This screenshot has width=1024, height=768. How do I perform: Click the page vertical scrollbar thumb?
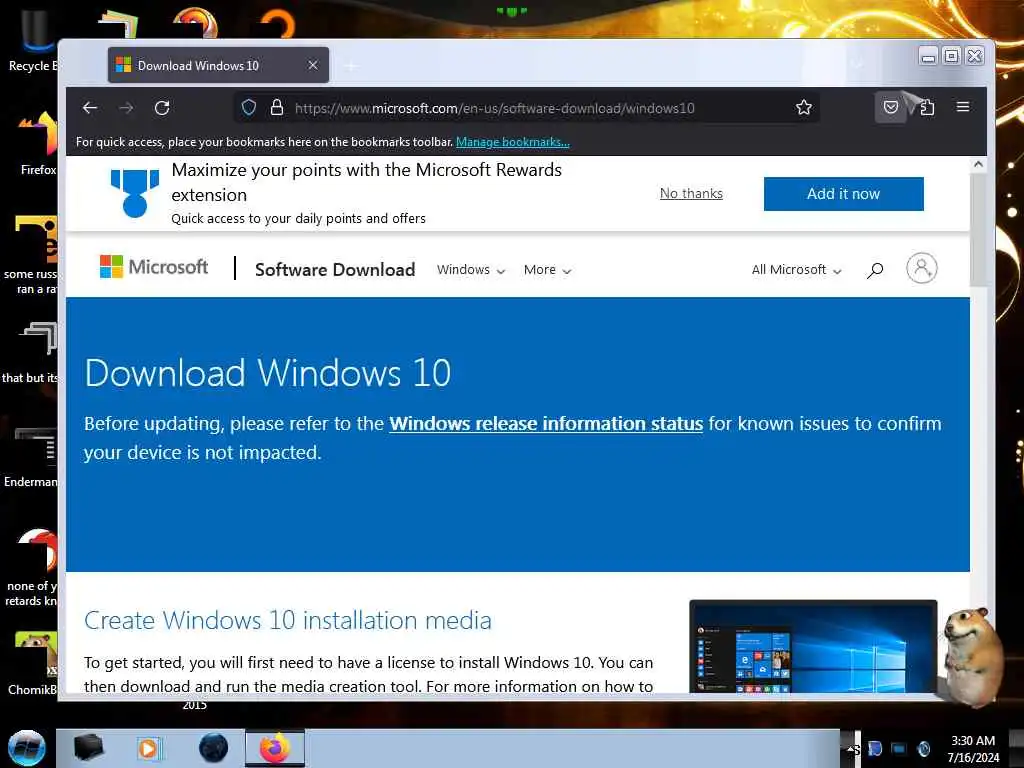click(x=978, y=230)
